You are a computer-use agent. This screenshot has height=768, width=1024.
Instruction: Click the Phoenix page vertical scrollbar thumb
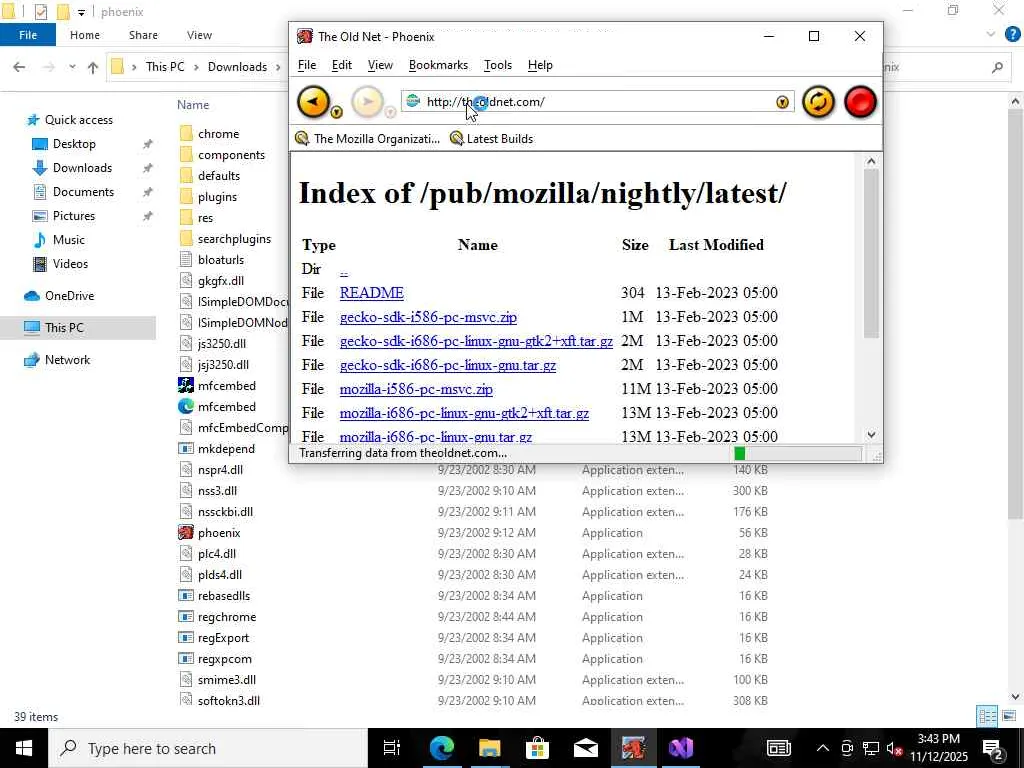tap(871, 253)
